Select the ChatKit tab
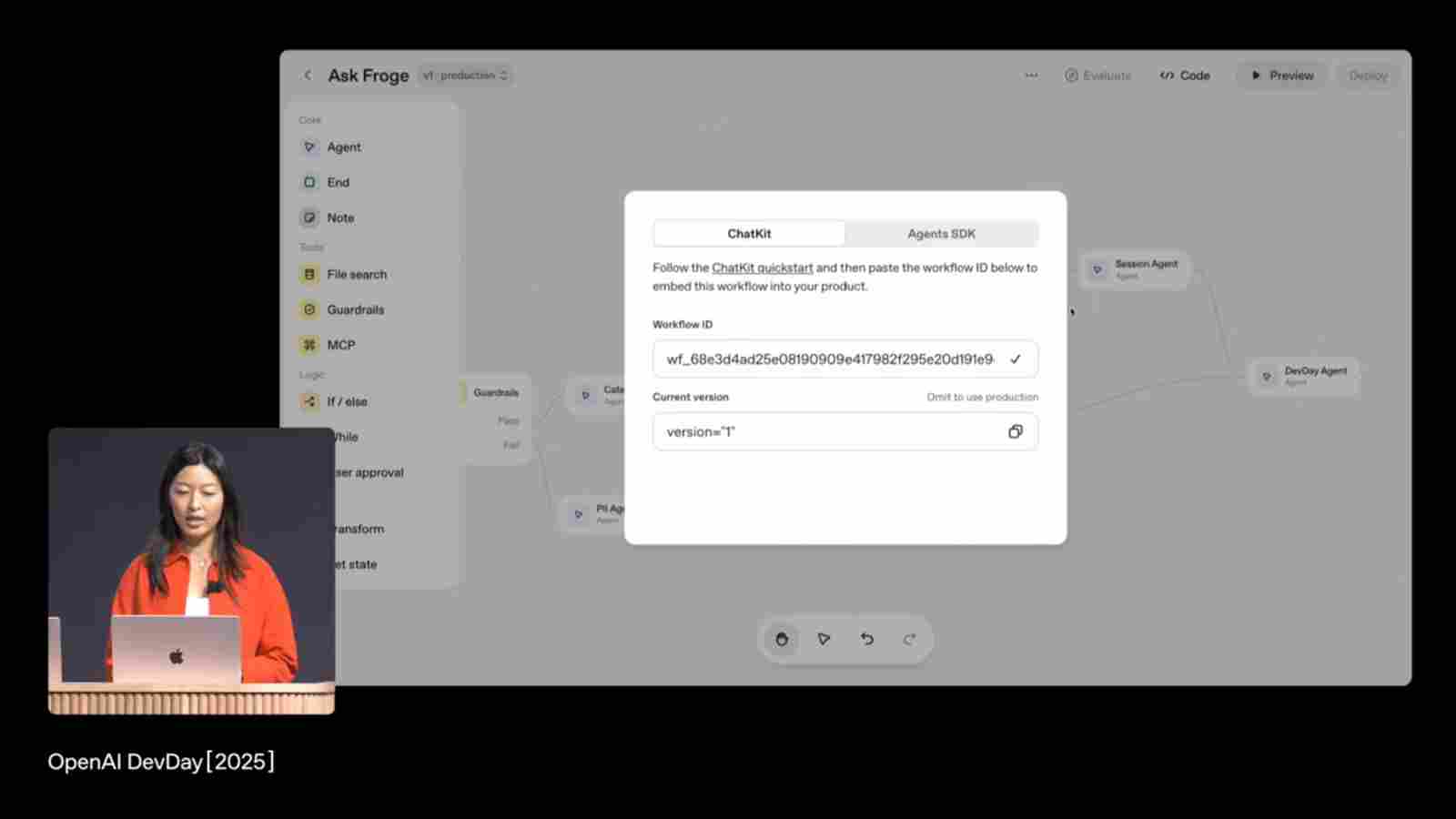Viewport: 1456px width, 819px height. tap(749, 233)
